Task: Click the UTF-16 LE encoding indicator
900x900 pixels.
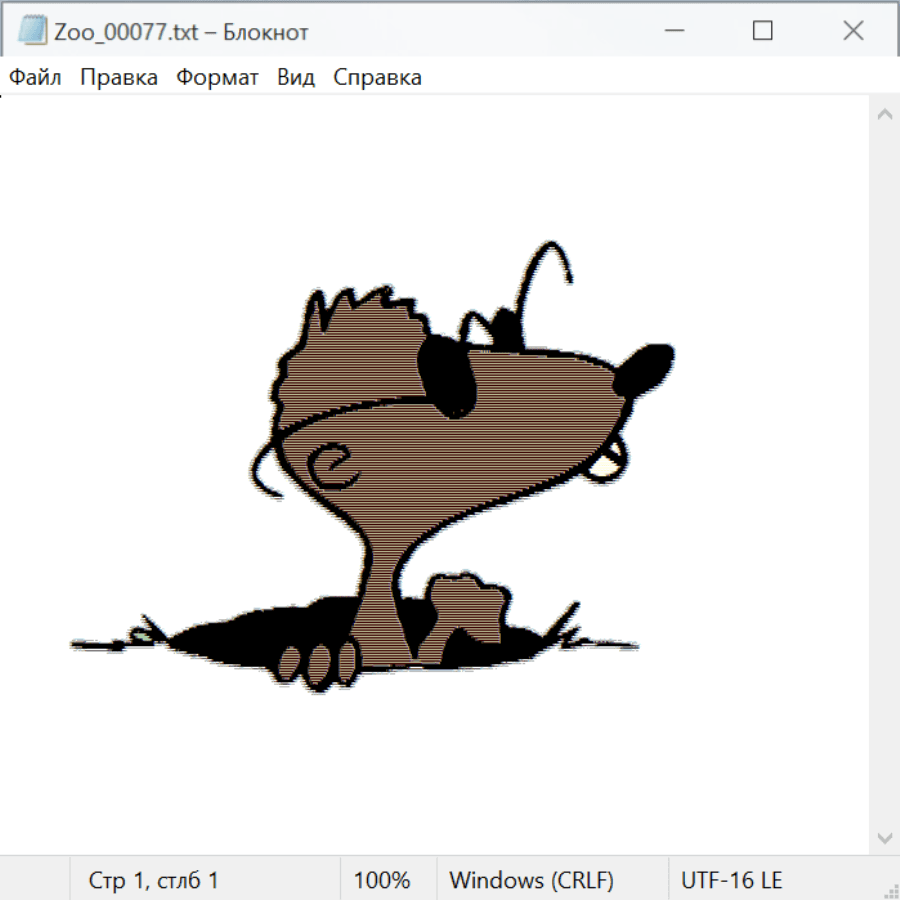Action: [731, 881]
